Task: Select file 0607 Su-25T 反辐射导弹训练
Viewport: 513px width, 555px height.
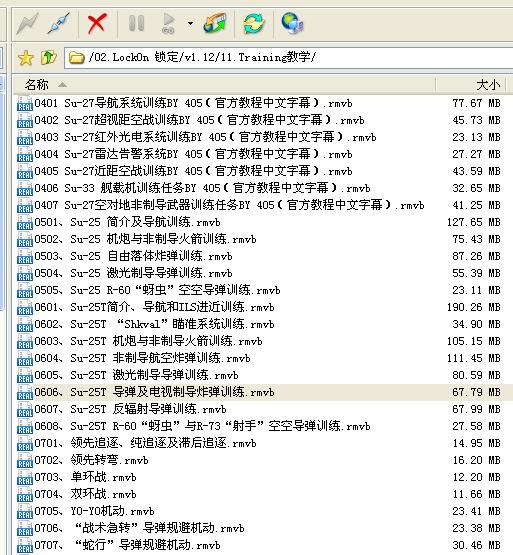Action: (x=130, y=409)
